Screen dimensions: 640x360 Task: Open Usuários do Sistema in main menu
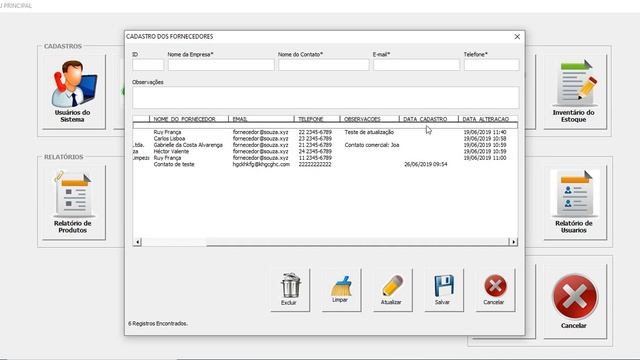(x=74, y=92)
